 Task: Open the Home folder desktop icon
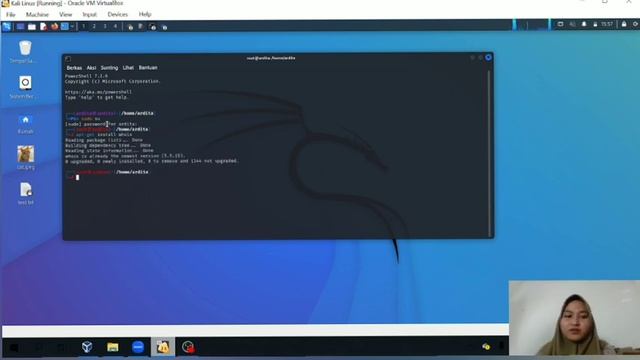click(x=25, y=123)
